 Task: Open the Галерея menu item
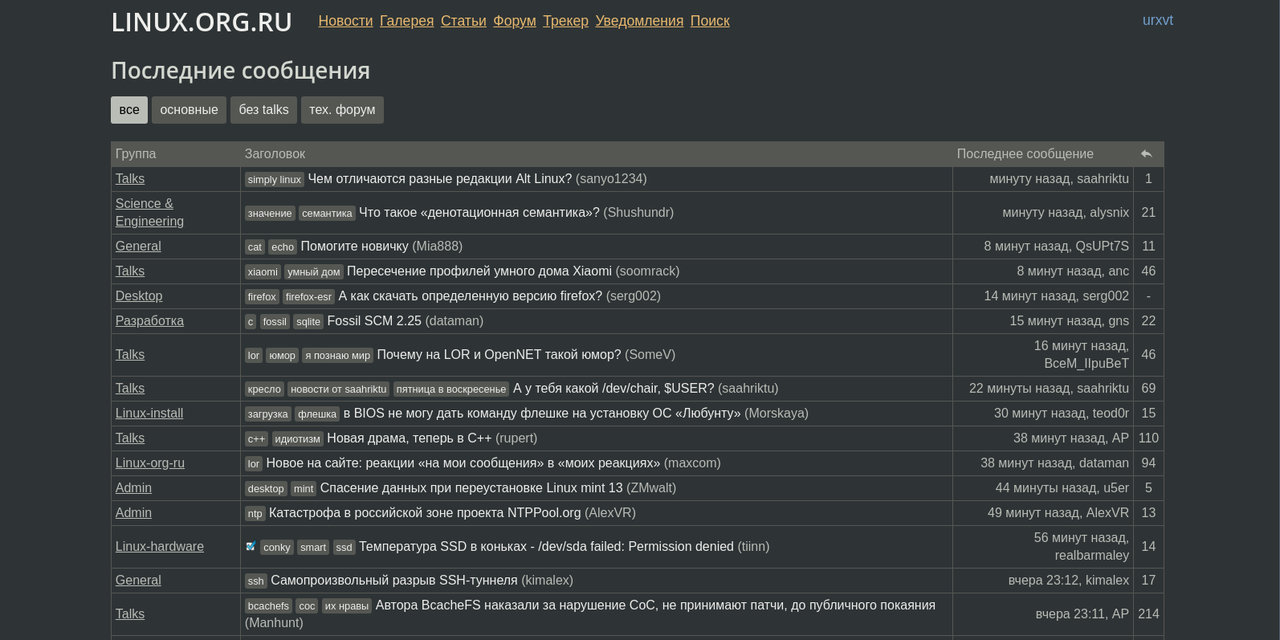407,21
